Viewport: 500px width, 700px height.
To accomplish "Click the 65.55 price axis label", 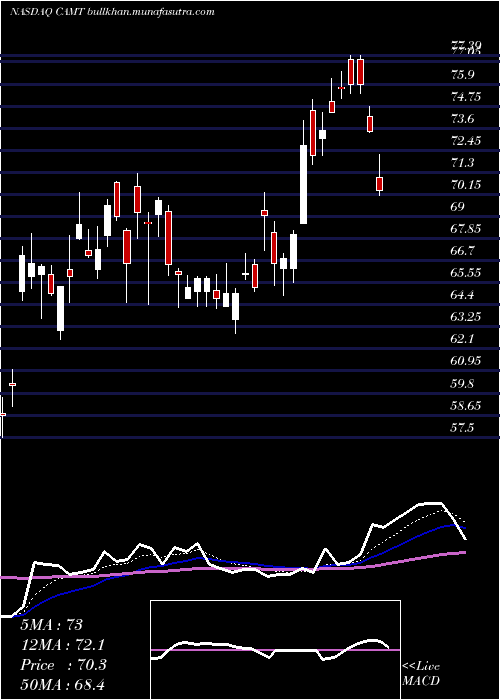I will [x=466, y=273].
